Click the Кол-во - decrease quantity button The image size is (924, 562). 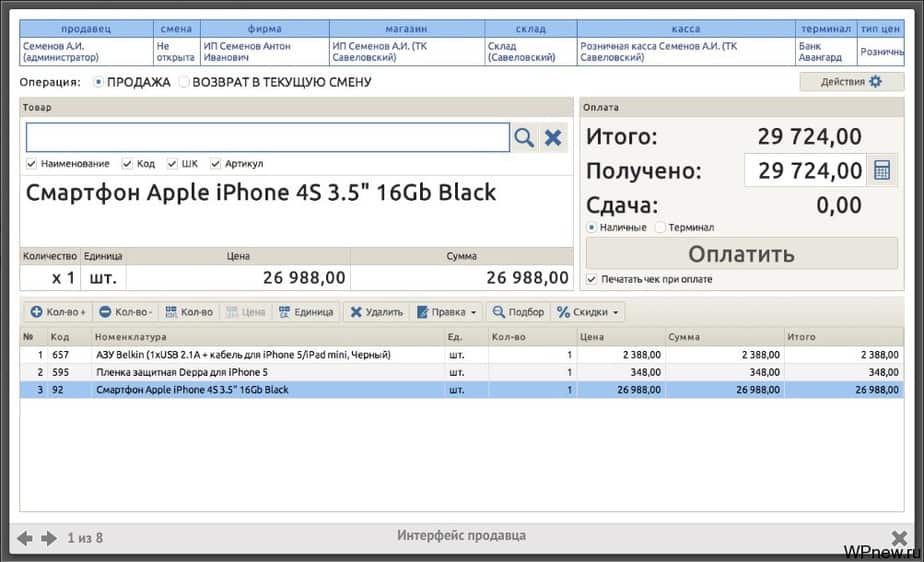(x=126, y=312)
